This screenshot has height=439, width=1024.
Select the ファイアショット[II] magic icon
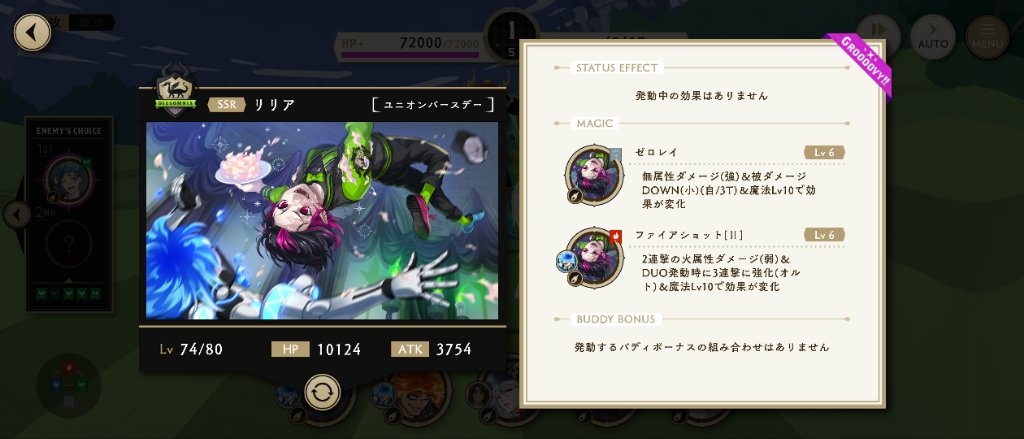(x=594, y=257)
